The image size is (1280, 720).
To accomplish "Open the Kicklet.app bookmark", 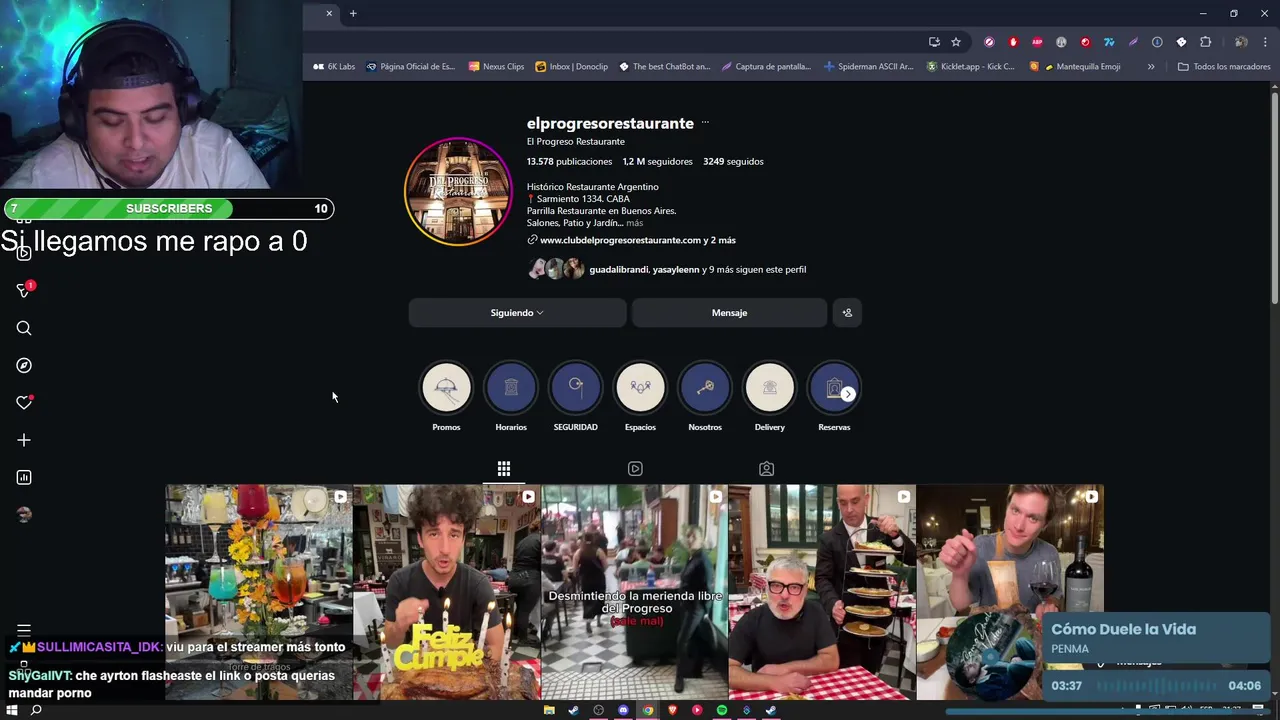I will pos(971,67).
